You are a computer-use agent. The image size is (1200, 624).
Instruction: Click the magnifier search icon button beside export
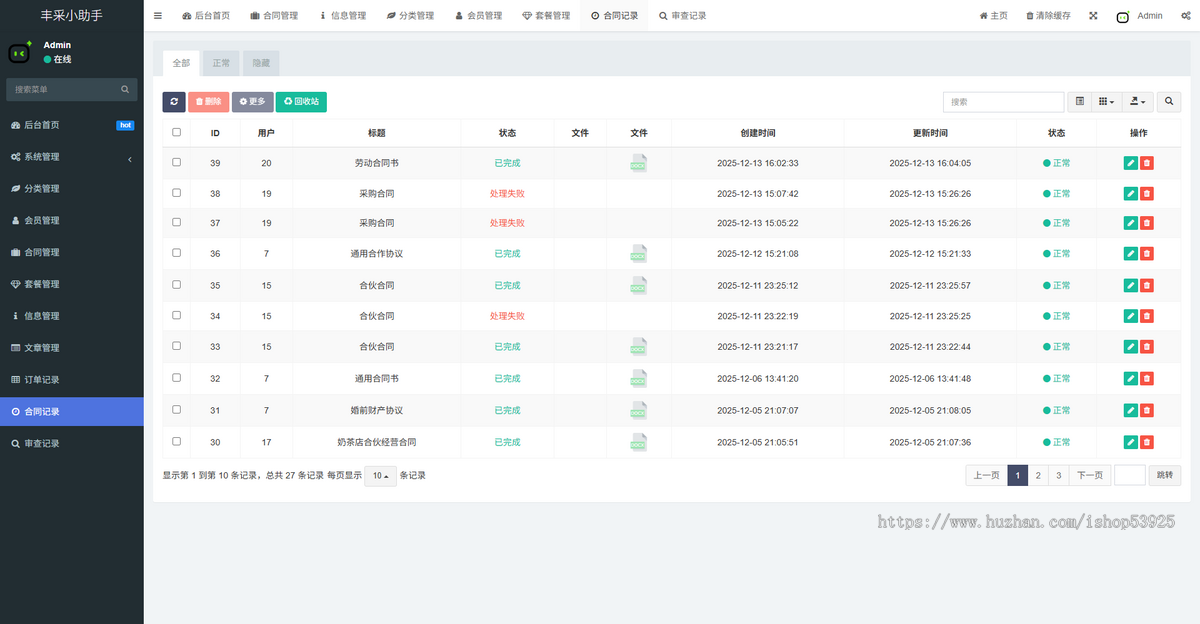click(1169, 102)
